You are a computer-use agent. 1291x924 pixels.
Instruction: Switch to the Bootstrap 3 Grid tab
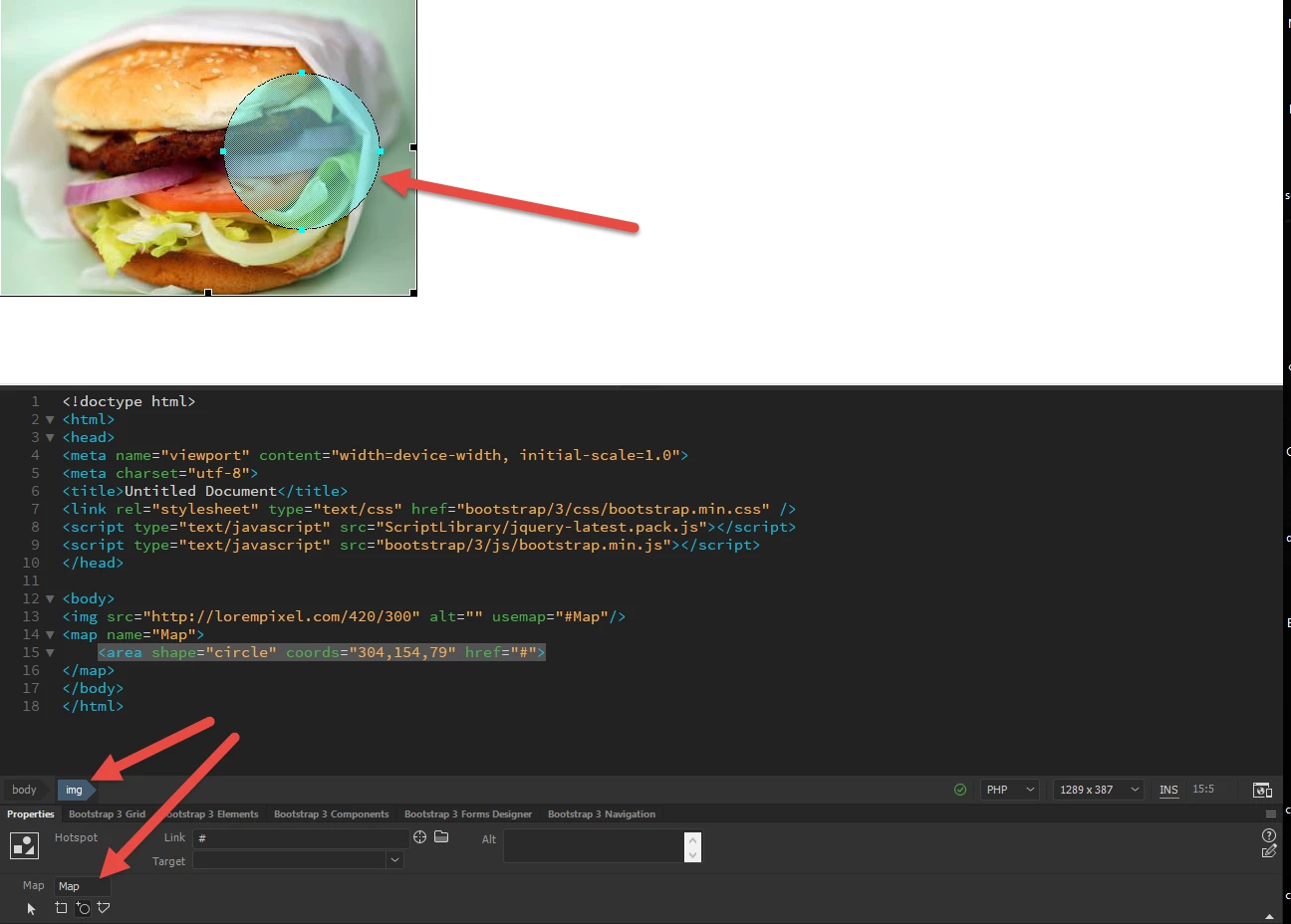pyautogui.click(x=107, y=814)
